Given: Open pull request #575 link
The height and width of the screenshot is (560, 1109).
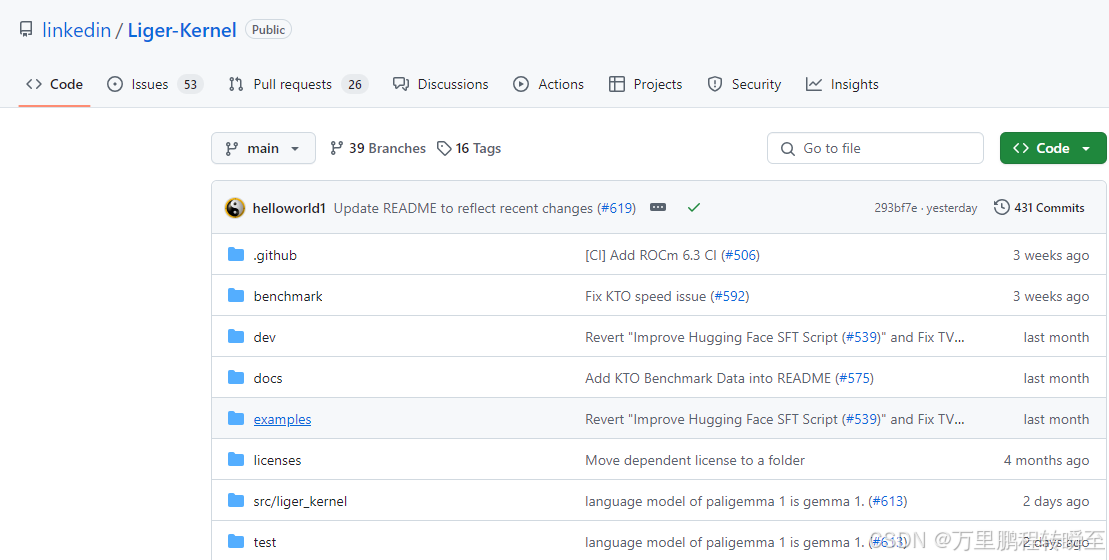Looking at the screenshot, I should click(x=855, y=378).
